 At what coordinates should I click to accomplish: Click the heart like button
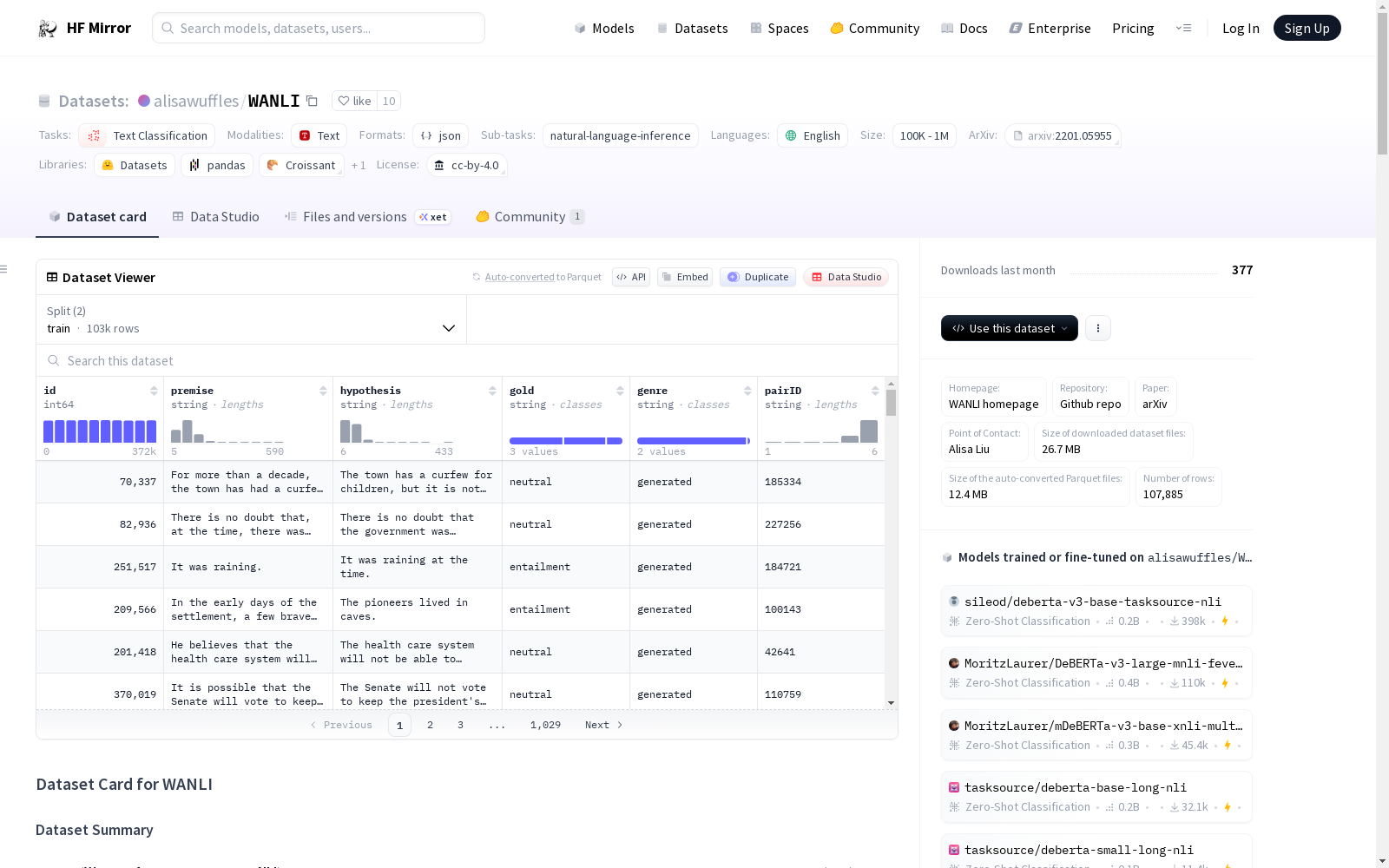tap(354, 102)
